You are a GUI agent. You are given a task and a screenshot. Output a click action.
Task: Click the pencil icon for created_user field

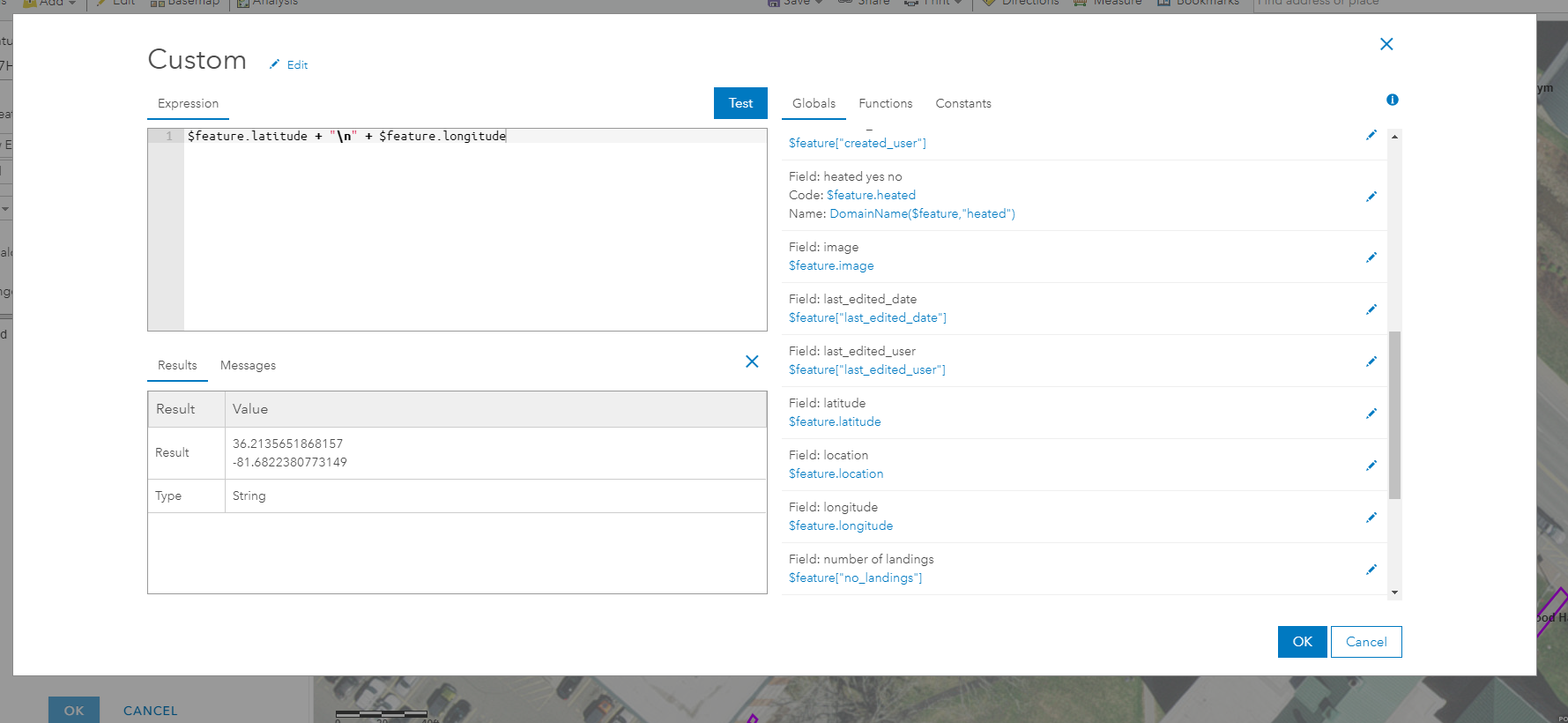[1371, 135]
